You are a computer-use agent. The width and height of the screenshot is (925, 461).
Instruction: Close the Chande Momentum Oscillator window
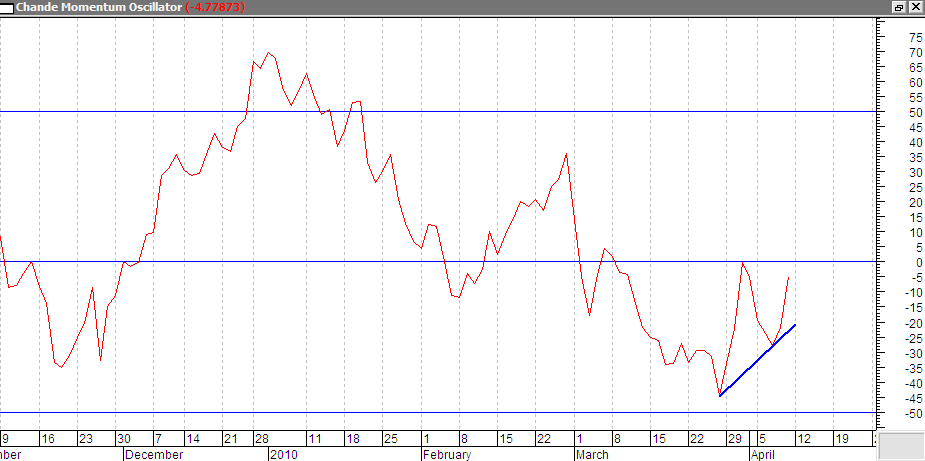coord(914,7)
